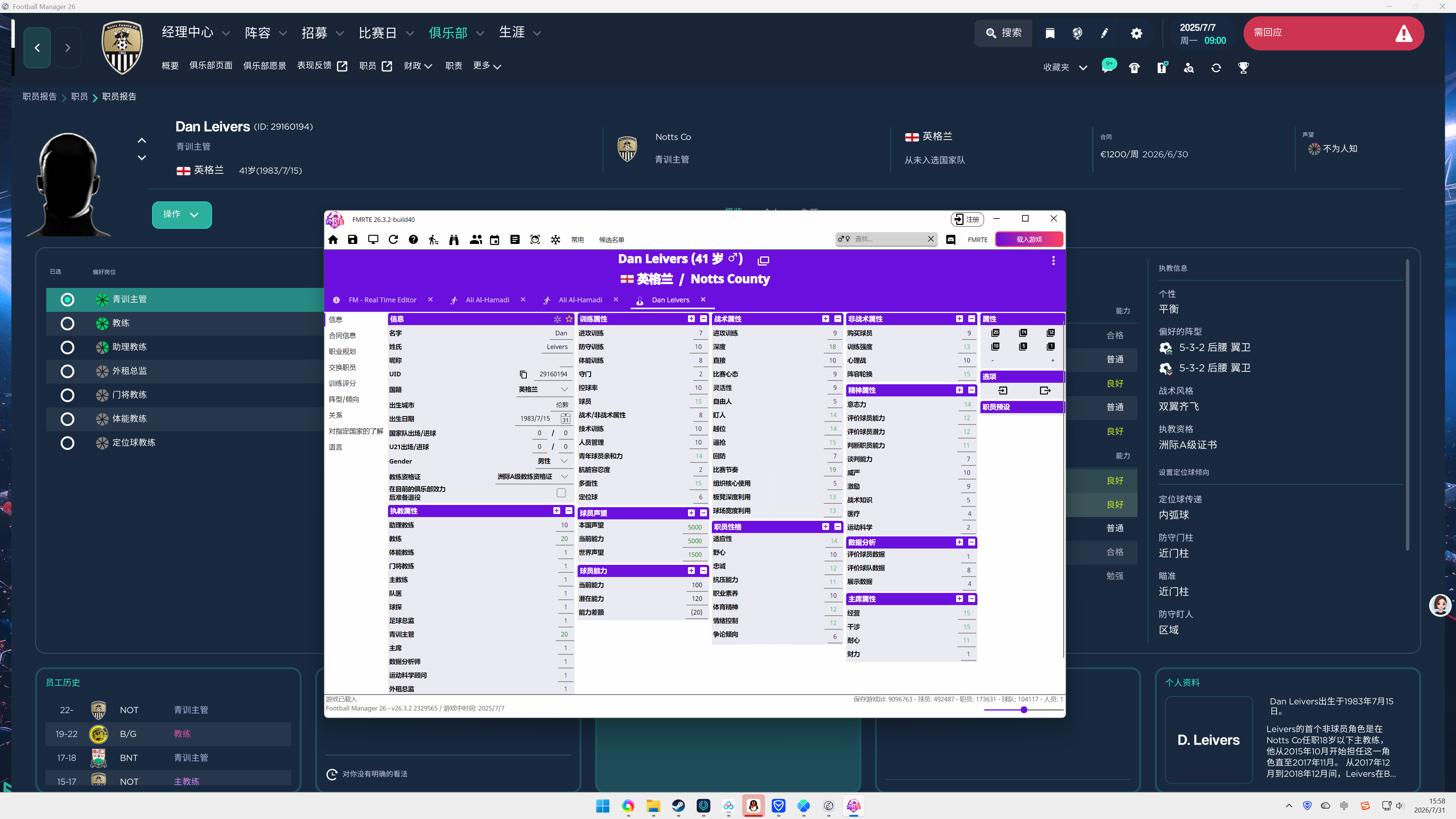1456x819 pixels.
Task: Select the 门将教练 role radio button
Action: 67,395
